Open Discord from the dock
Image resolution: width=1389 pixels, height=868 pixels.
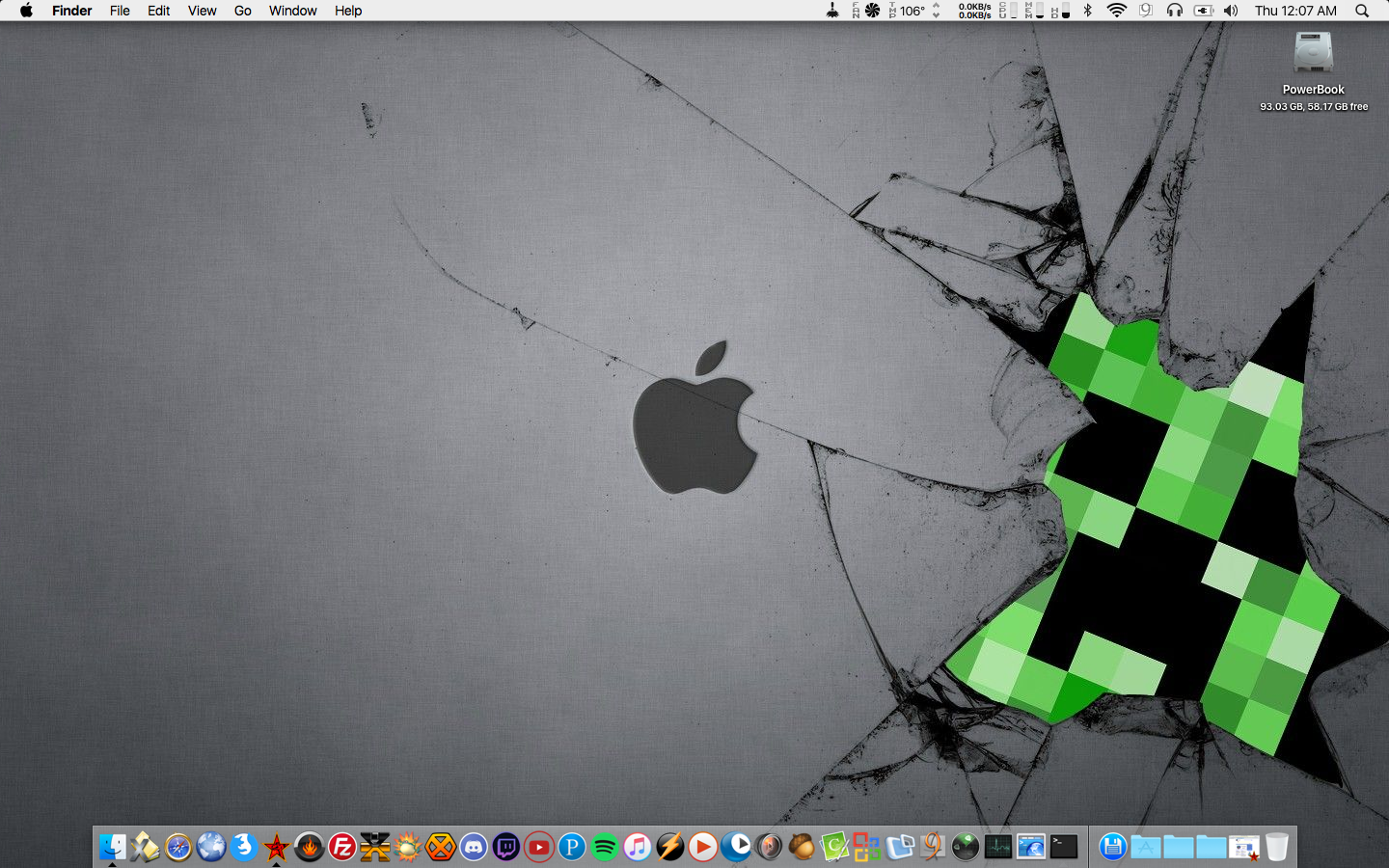(x=474, y=847)
